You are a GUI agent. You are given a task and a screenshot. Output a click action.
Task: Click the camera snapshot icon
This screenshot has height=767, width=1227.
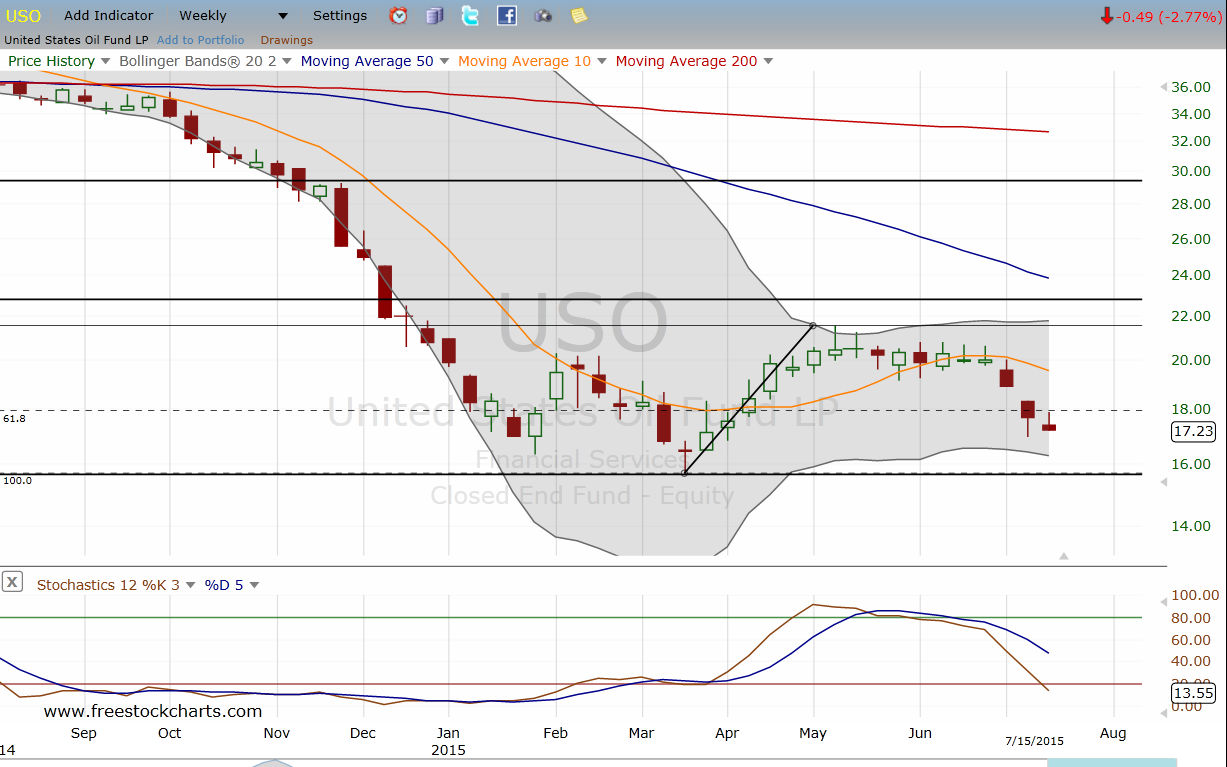coord(542,15)
